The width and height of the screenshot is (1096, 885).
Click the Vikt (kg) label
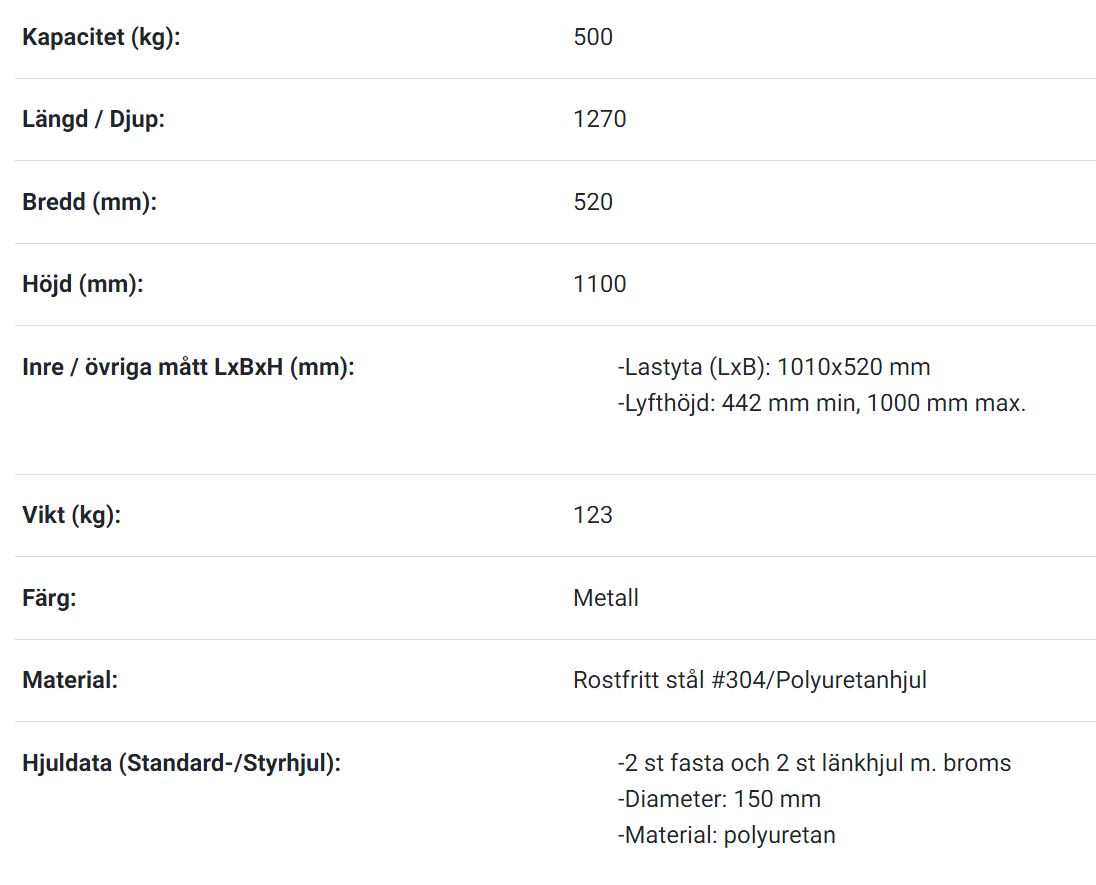point(71,515)
